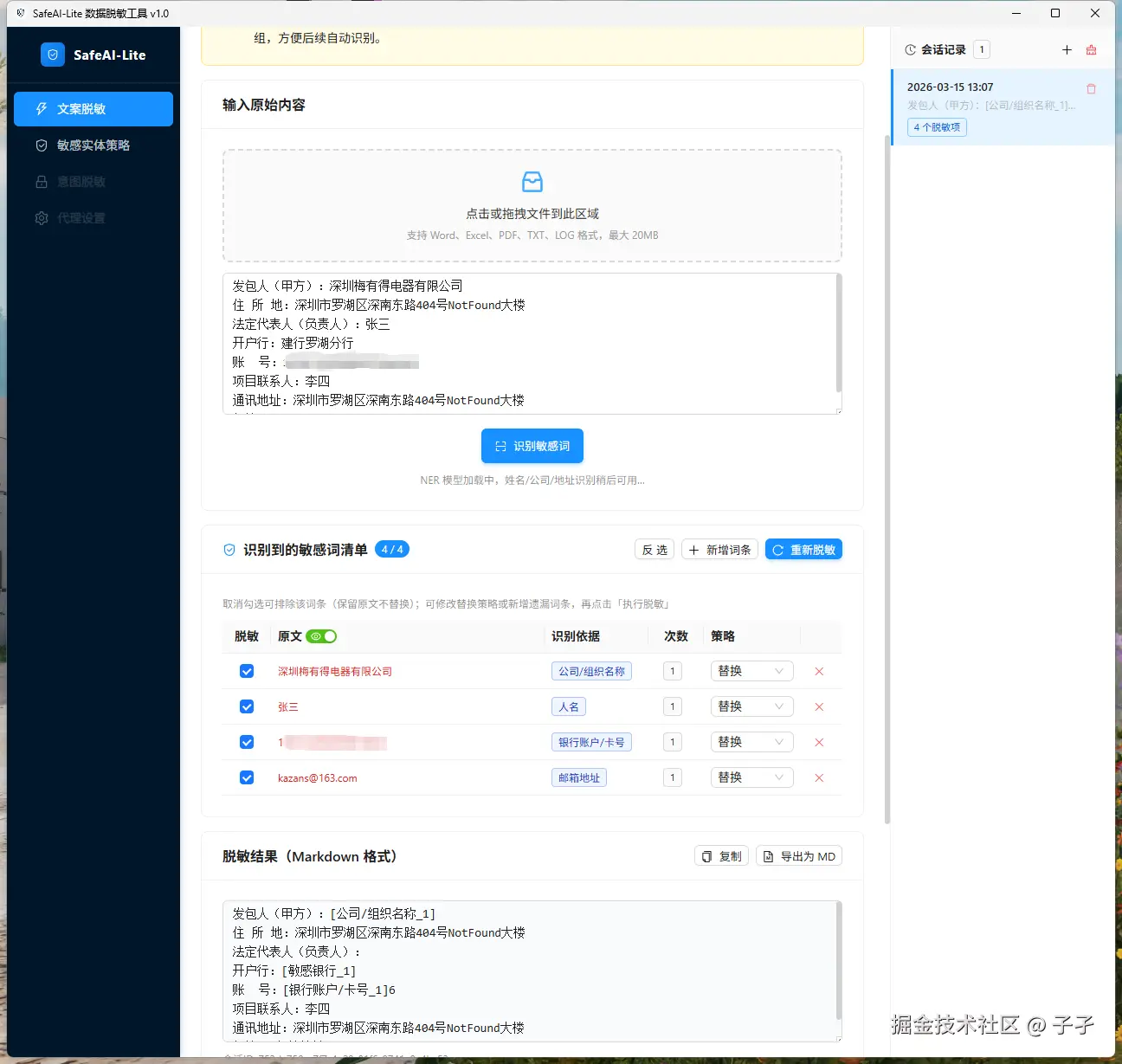Open the 替换 strategy dropdown for 公司/组织名称
1122x1064 pixels.
click(x=751, y=671)
